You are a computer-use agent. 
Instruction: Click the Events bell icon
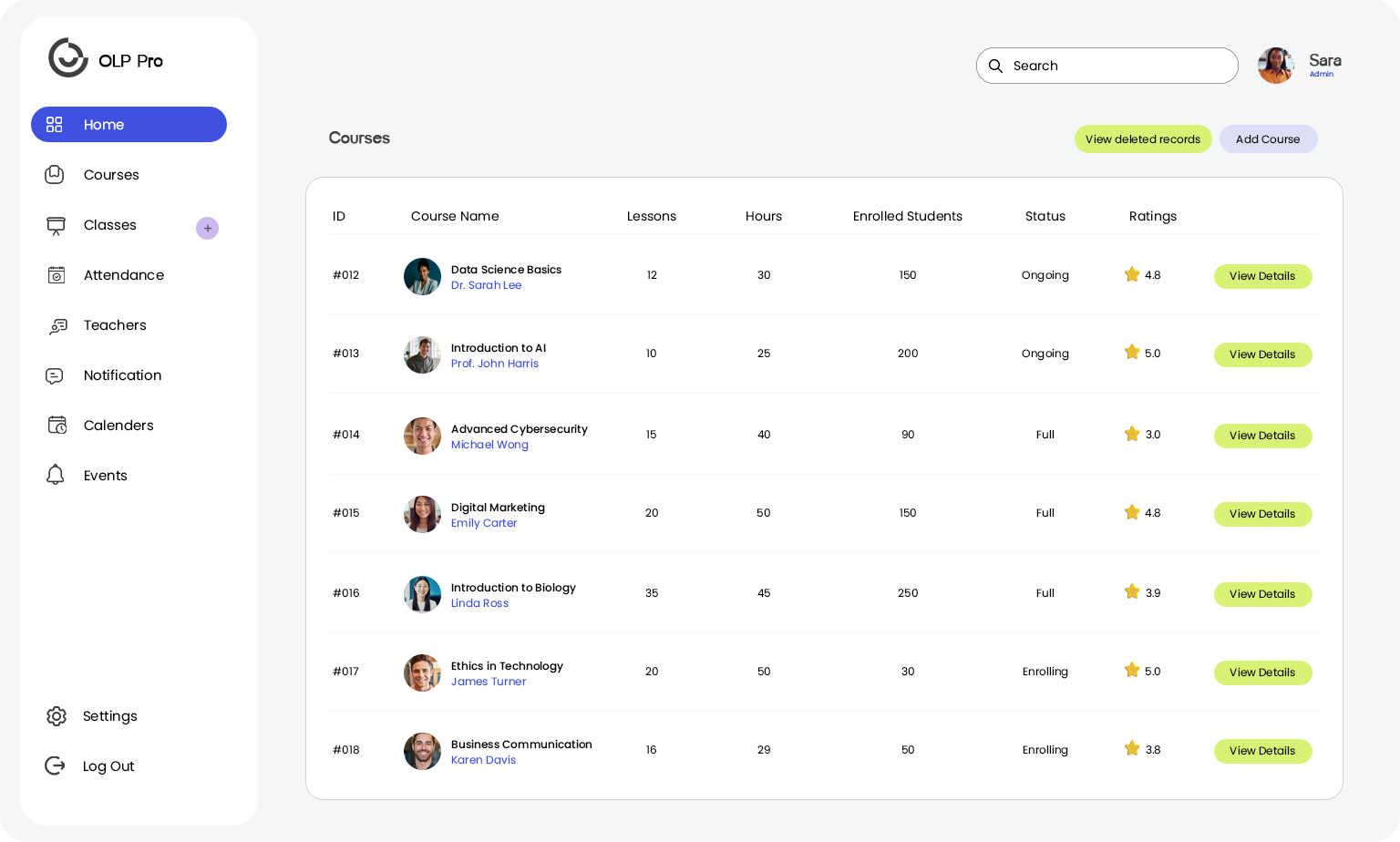56,475
